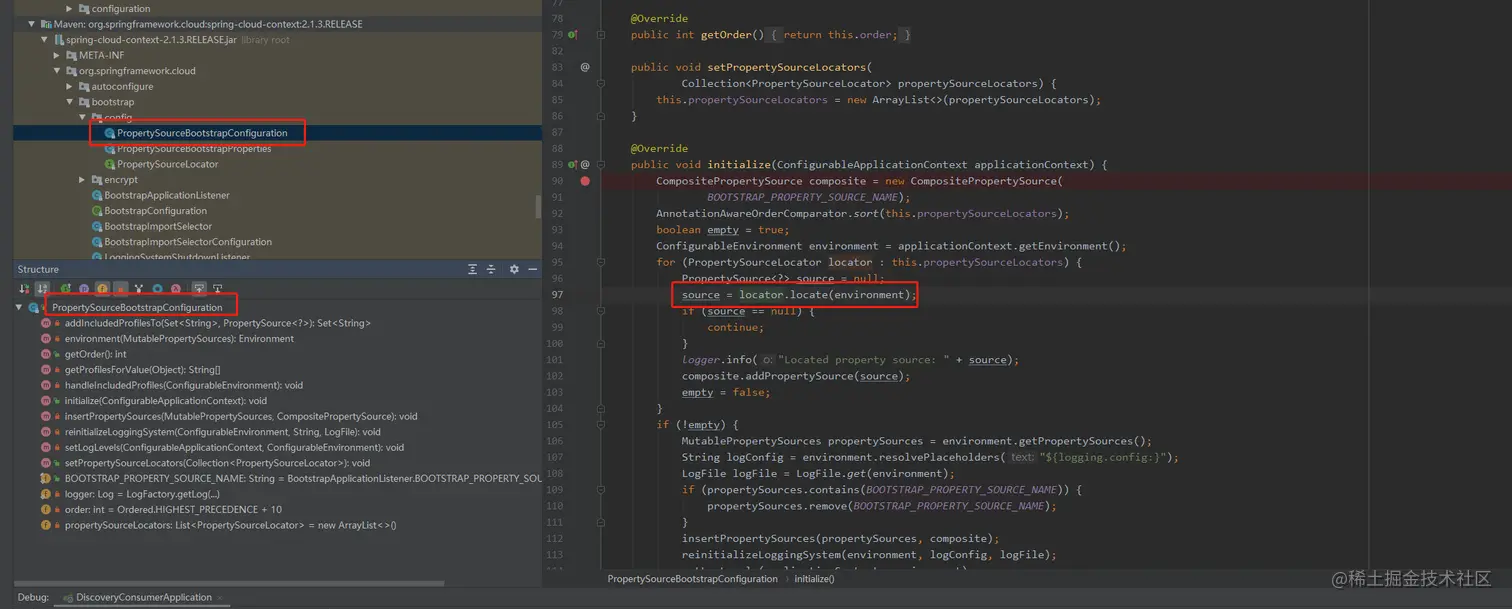Click override gutter icon on line 79
This screenshot has width=1512, height=609.
click(x=572, y=35)
